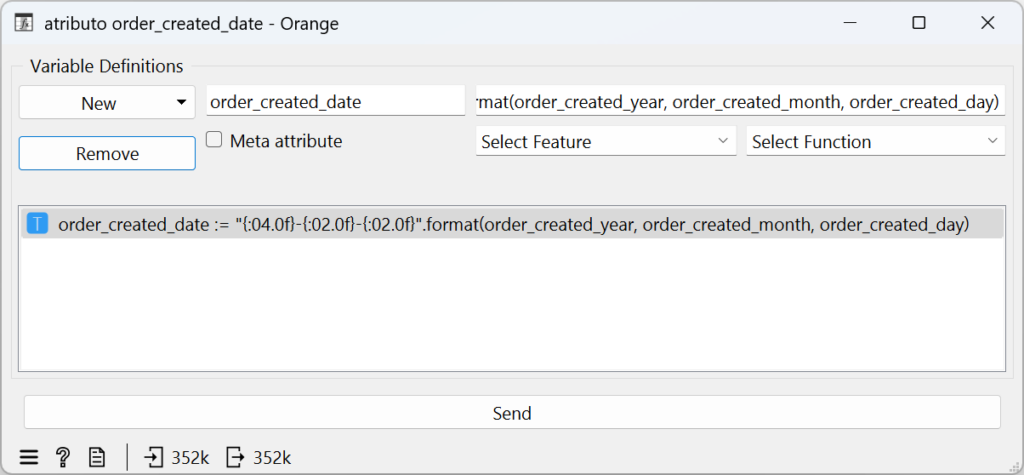Enable the Meta attribute checkbox
The image size is (1024, 475).
tap(214, 140)
